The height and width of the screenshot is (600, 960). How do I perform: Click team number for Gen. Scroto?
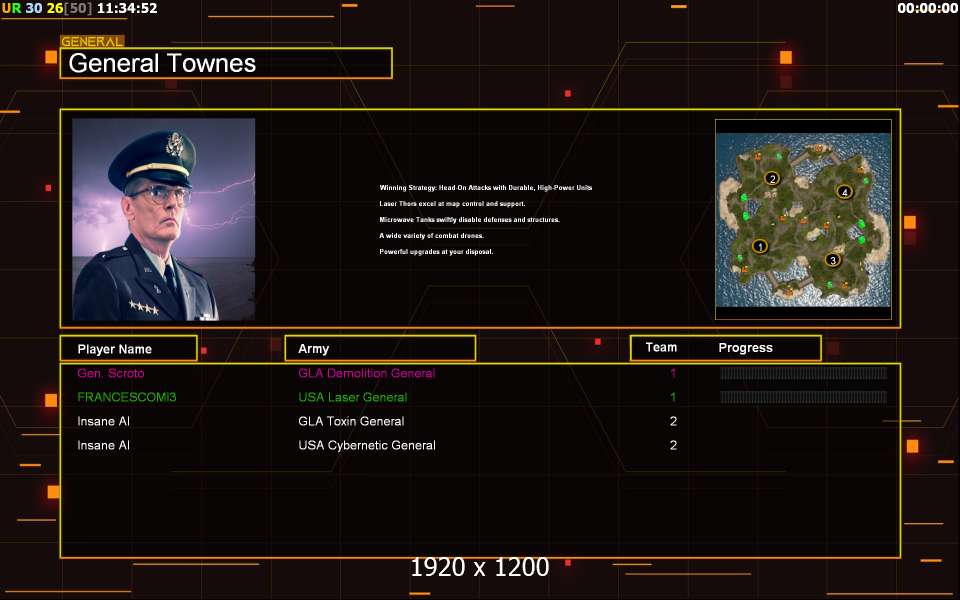673,373
